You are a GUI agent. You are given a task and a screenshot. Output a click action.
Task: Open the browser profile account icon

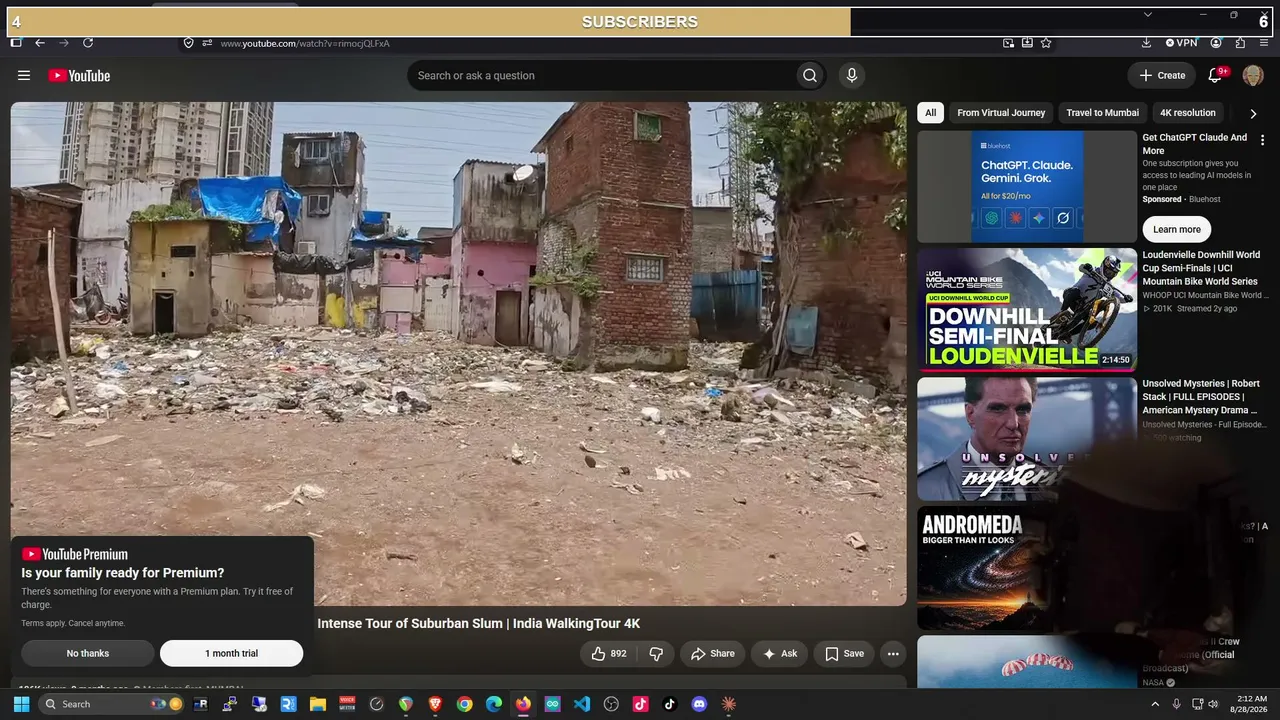[1216, 43]
